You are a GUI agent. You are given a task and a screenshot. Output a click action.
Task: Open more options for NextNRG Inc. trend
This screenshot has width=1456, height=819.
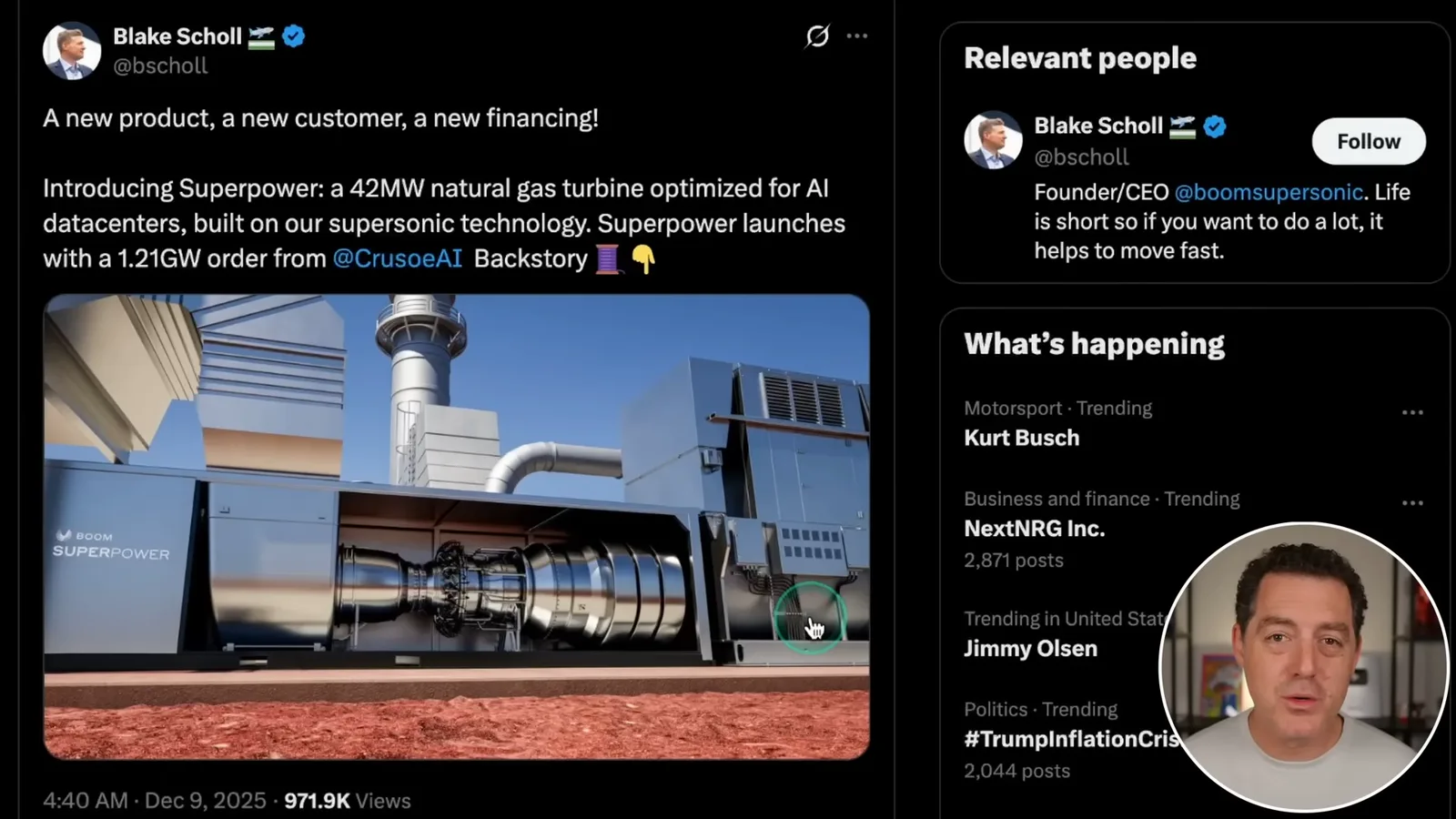[1412, 503]
